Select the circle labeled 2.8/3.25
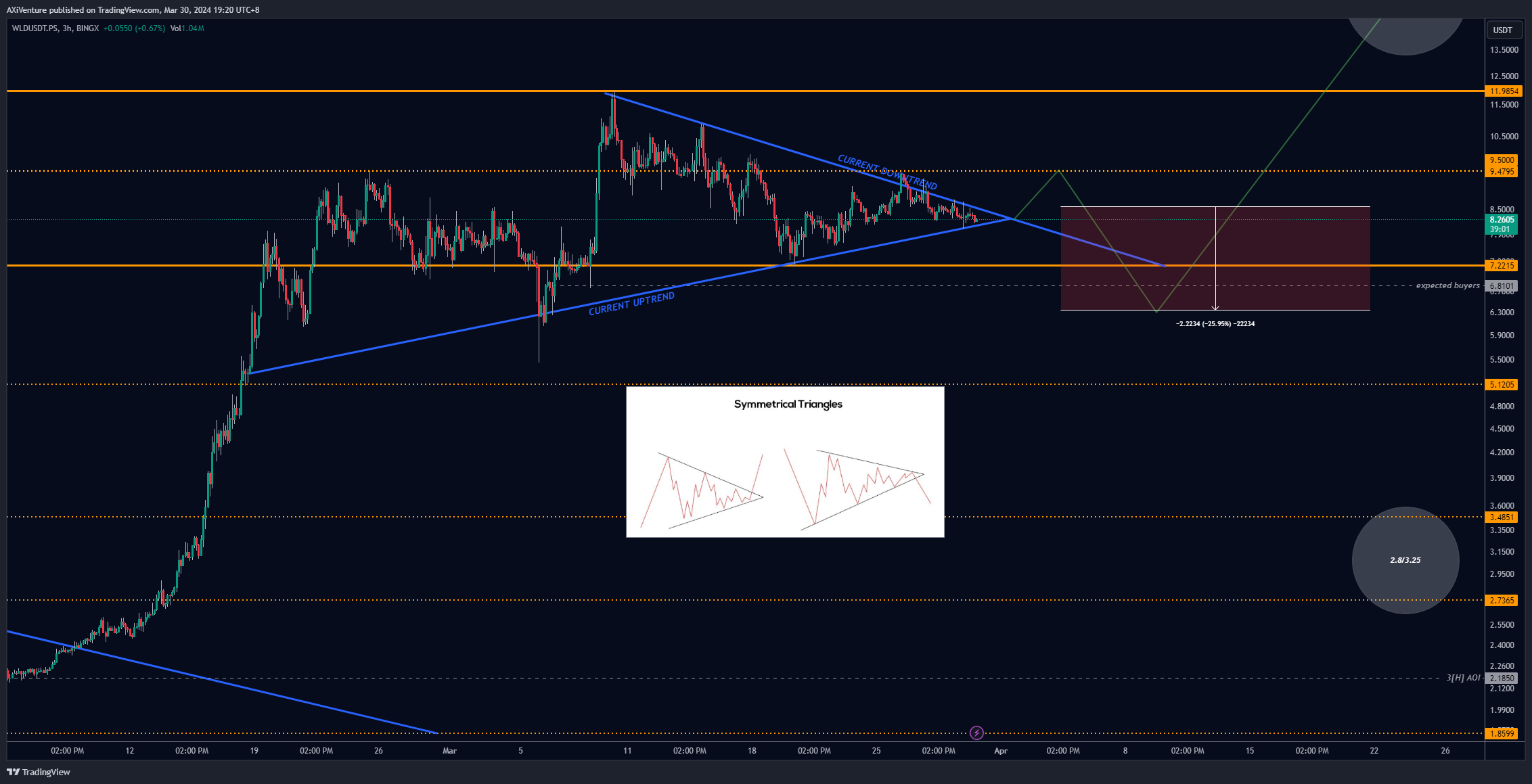This screenshot has width=1532, height=784. click(x=1405, y=560)
